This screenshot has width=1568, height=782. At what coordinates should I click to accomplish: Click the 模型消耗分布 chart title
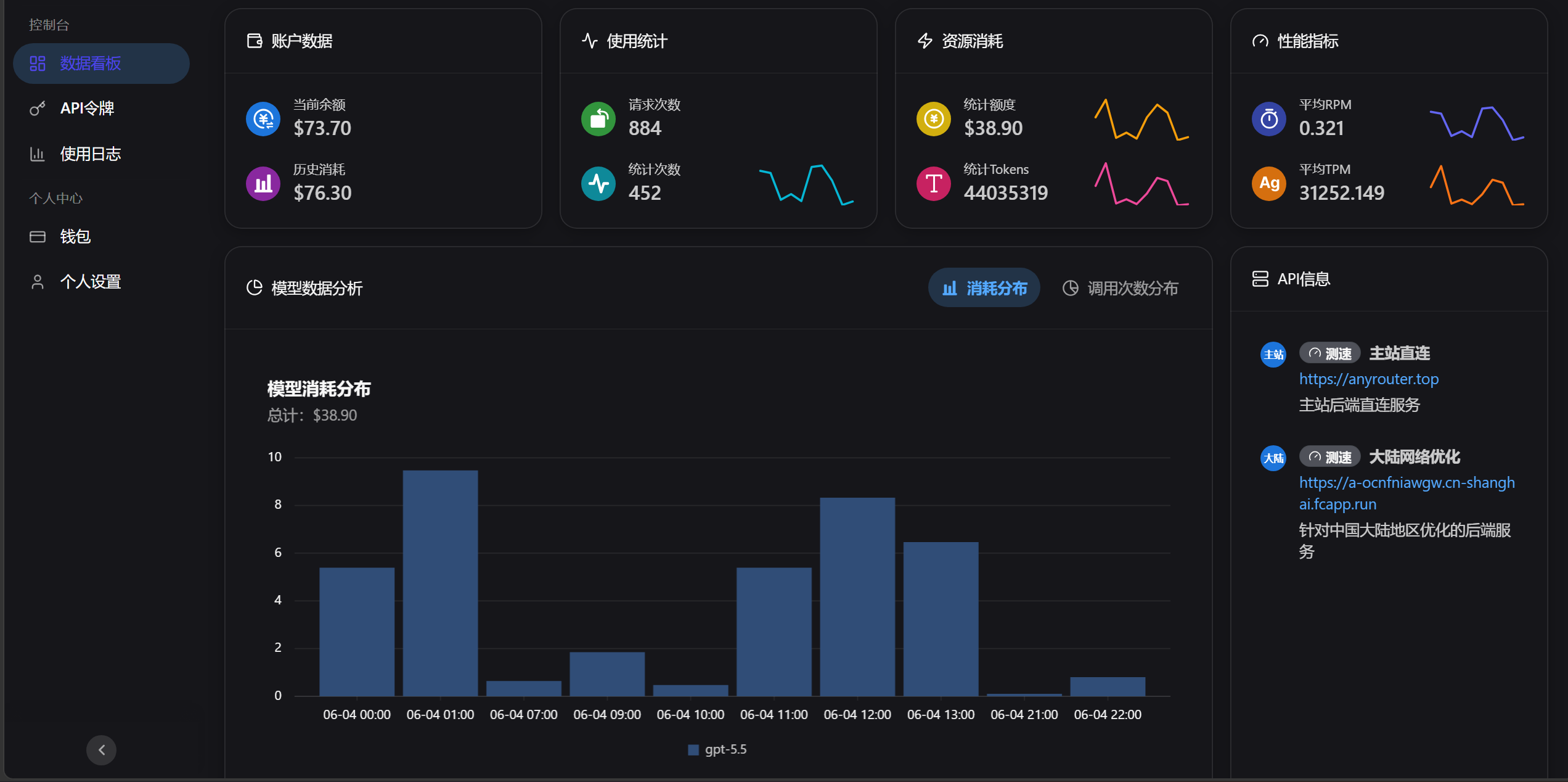(x=319, y=389)
